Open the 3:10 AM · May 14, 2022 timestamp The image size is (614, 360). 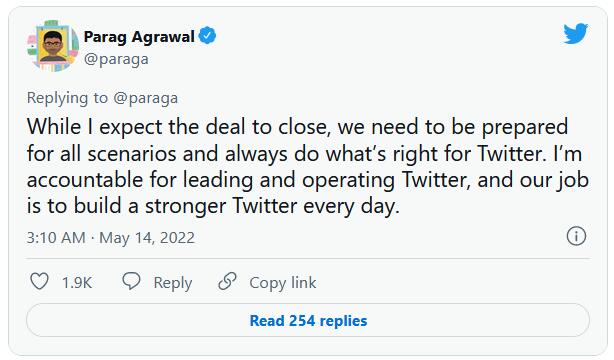point(110,238)
